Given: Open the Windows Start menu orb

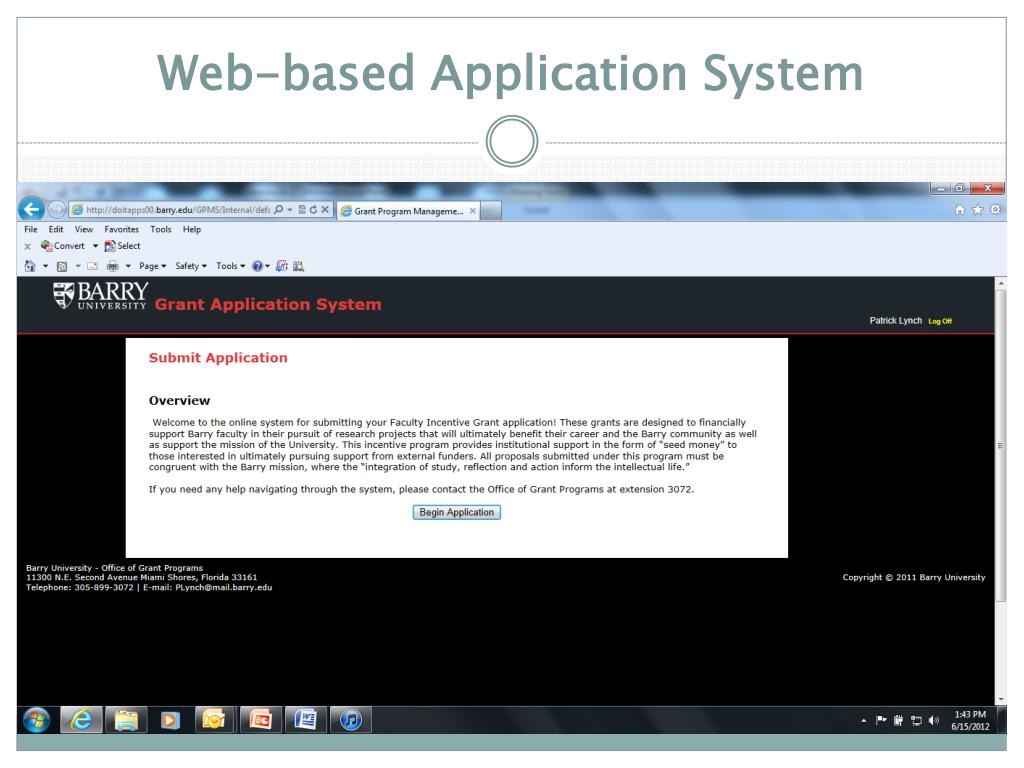Looking at the screenshot, I should click(x=37, y=720).
